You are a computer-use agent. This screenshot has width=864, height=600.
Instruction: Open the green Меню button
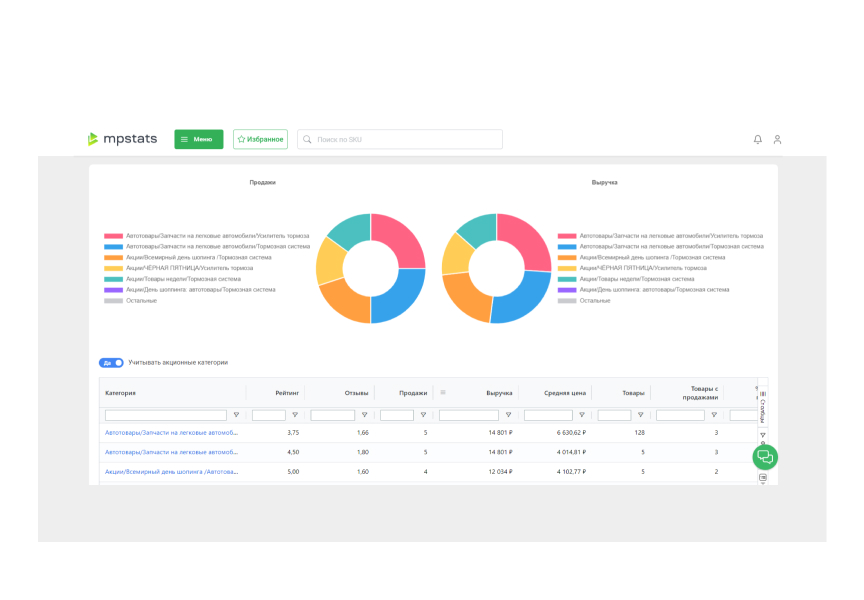tap(198, 139)
